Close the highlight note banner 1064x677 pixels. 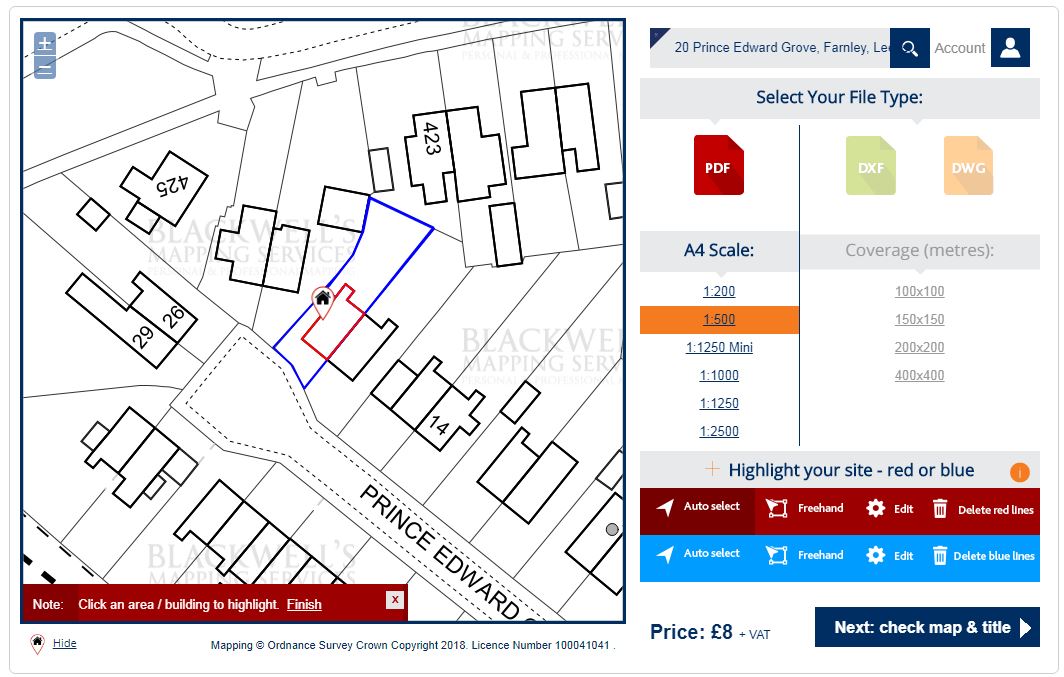pyautogui.click(x=394, y=600)
